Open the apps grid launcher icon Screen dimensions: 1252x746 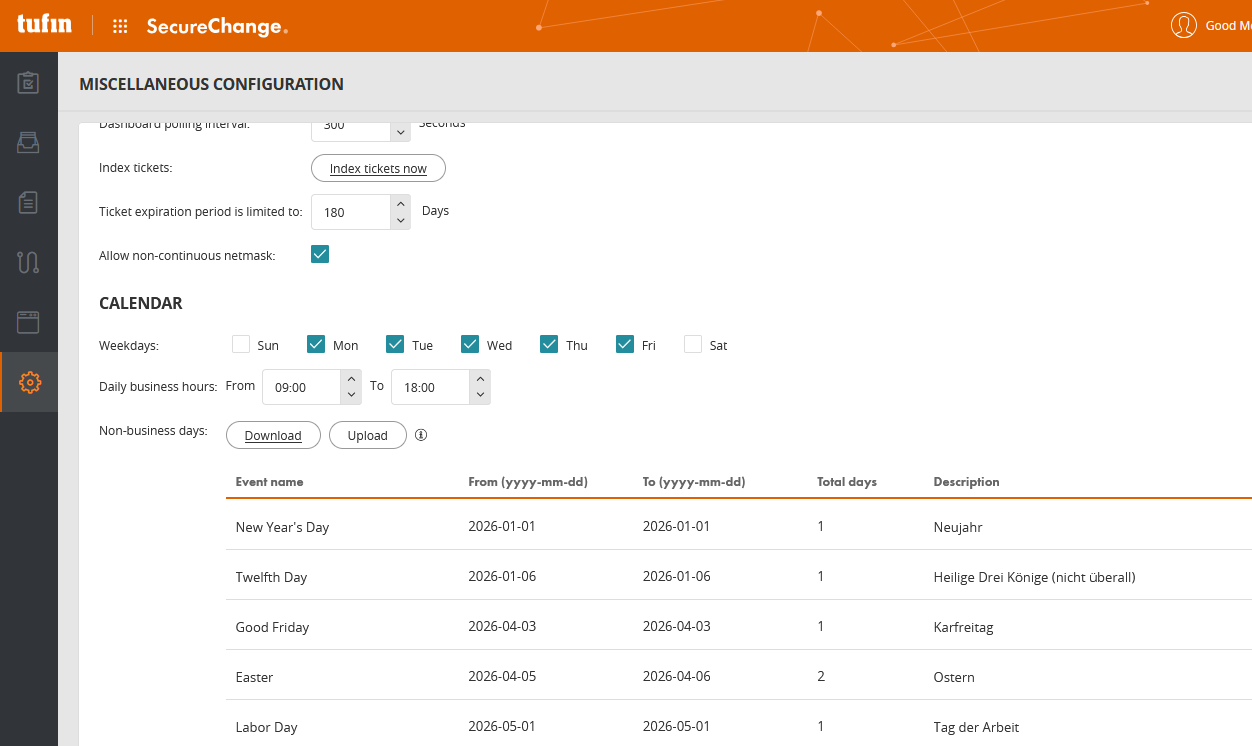pyautogui.click(x=120, y=26)
